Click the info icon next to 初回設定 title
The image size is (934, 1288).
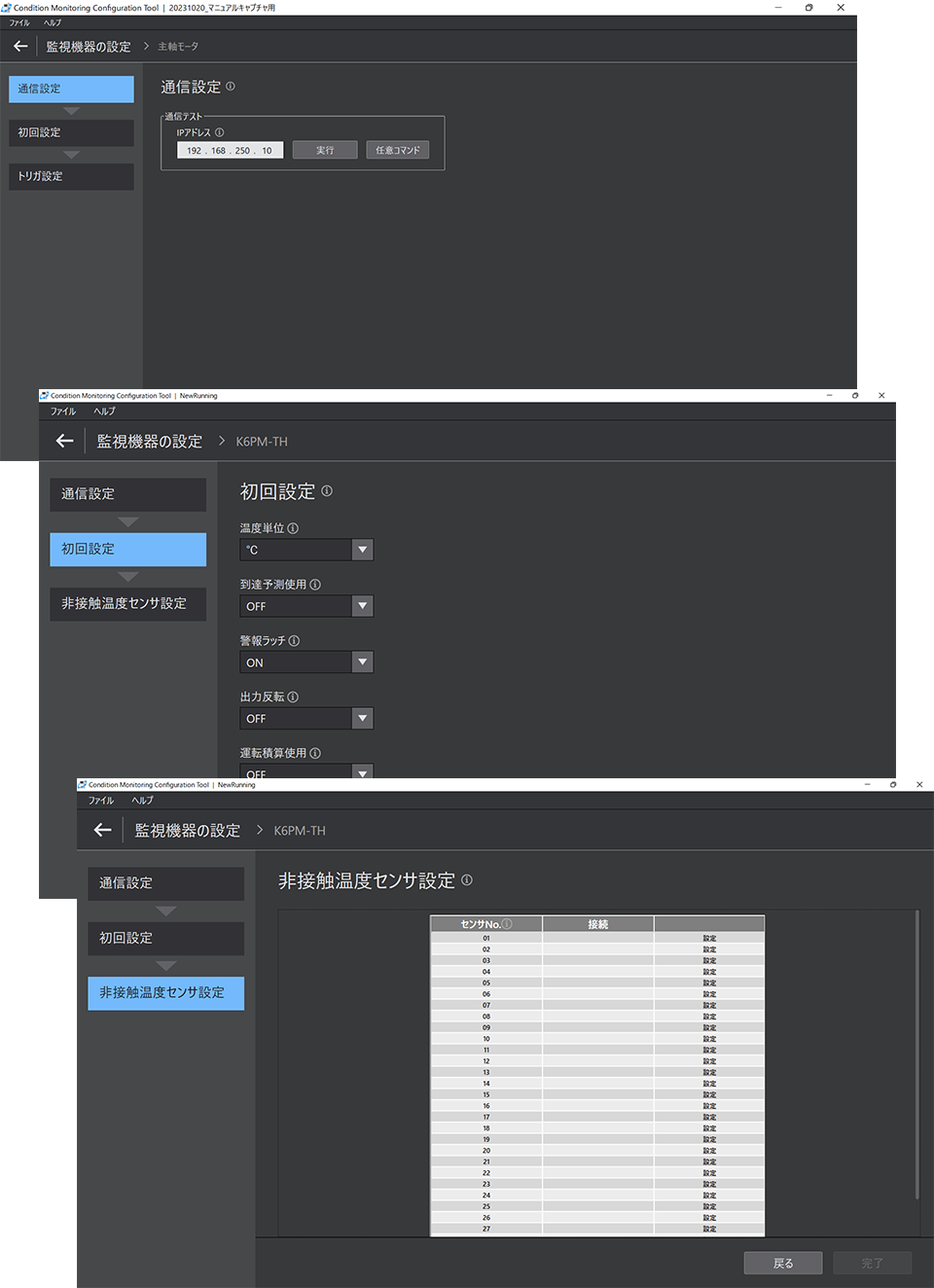pyautogui.click(x=327, y=491)
